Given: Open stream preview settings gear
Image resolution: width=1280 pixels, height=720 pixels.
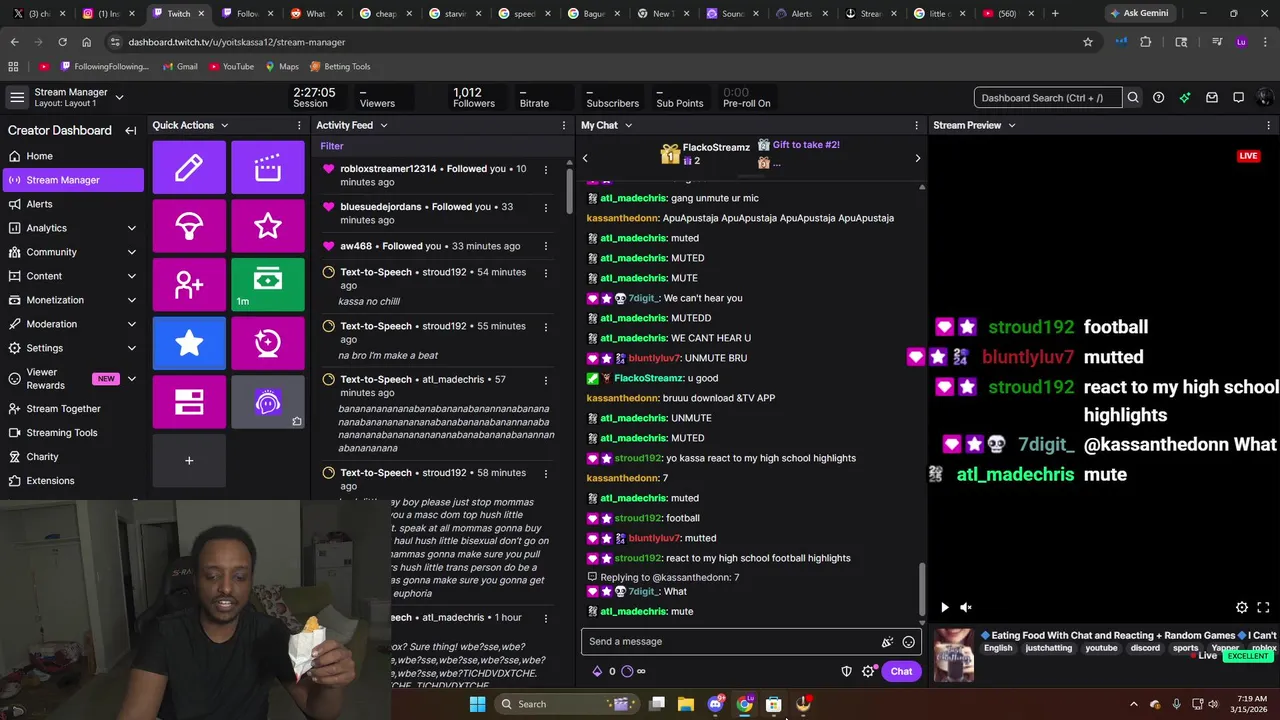Looking at the screenshot, I should click(x=1242, y=607).
